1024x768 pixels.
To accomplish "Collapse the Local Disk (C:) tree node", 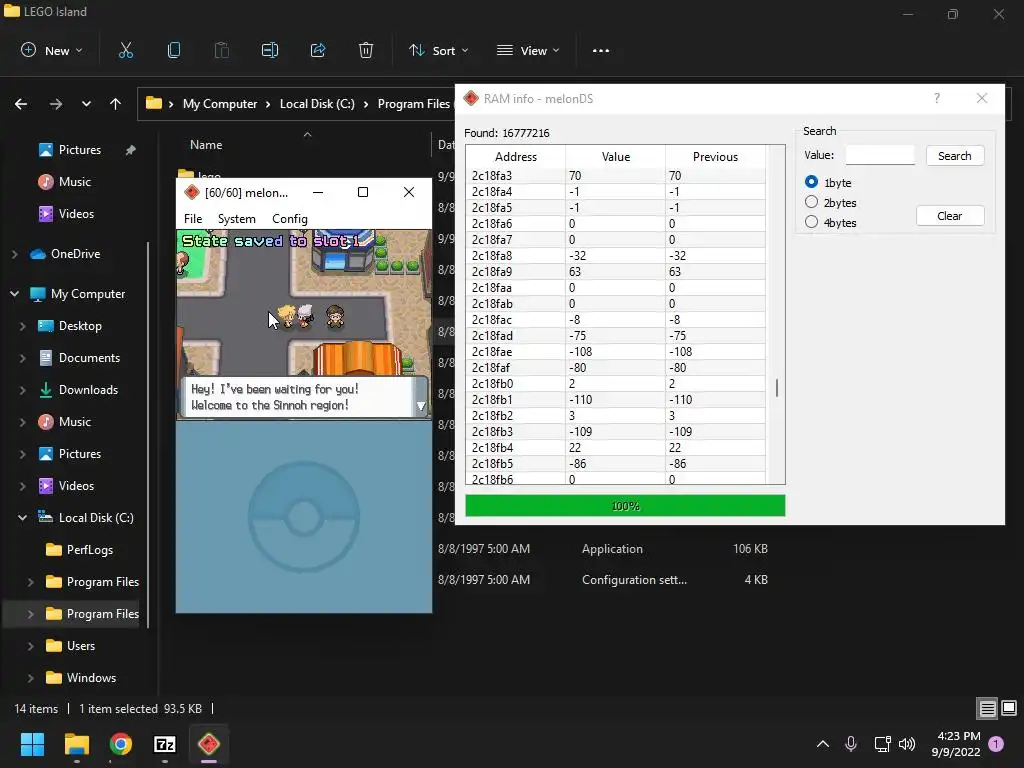I will point(23,518).
